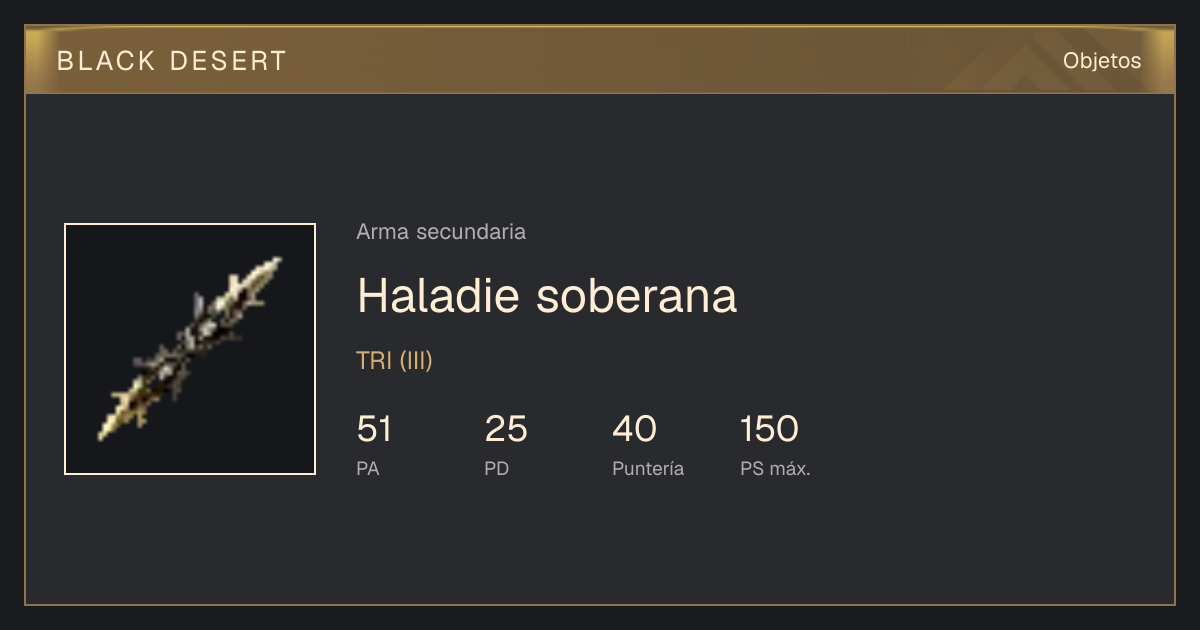Select the PD stat label

click(497, 469)
